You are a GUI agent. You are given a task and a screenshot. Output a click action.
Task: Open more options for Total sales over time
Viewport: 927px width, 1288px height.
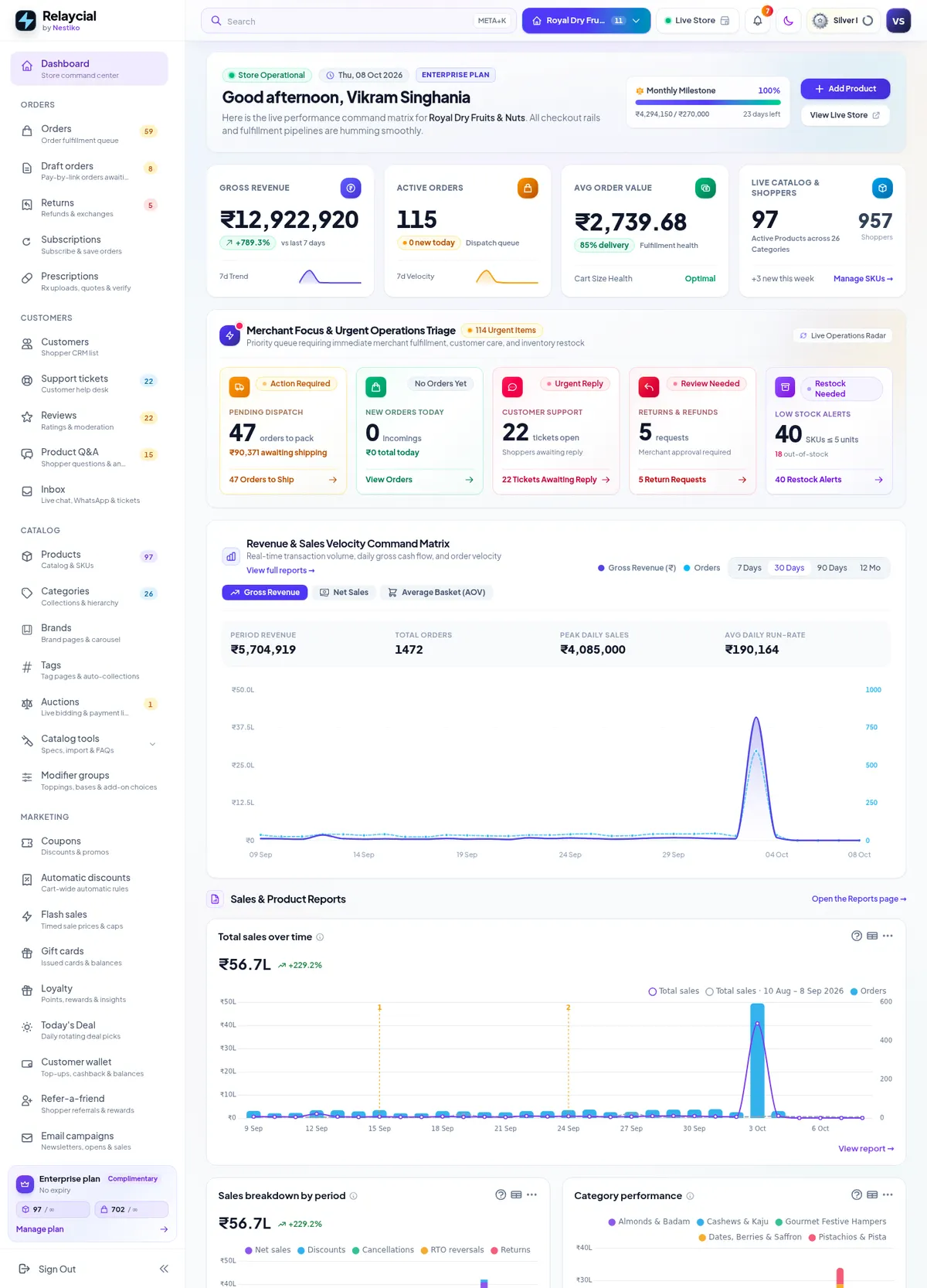point(888,936)
